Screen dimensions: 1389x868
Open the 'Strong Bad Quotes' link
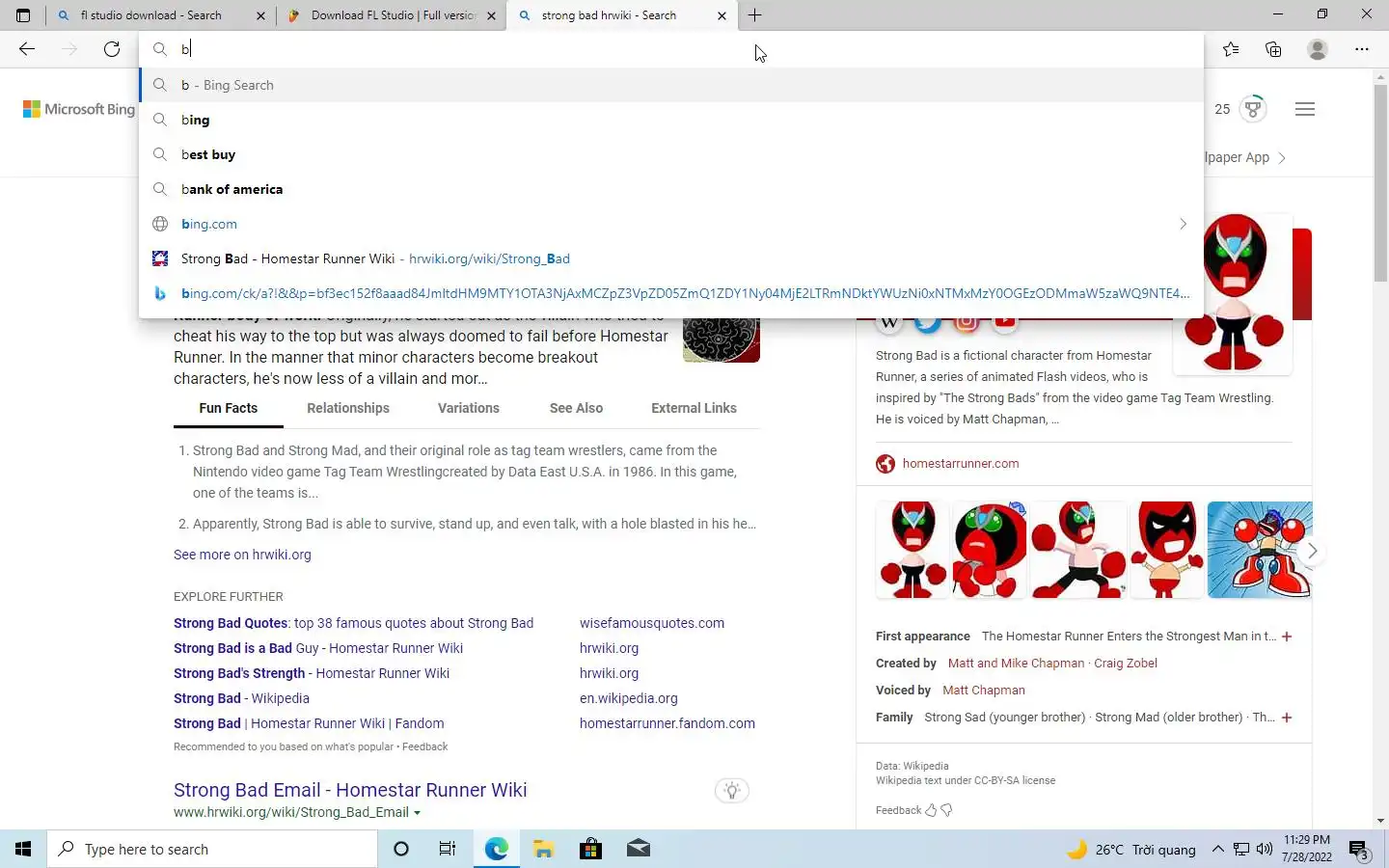[353, 623]
